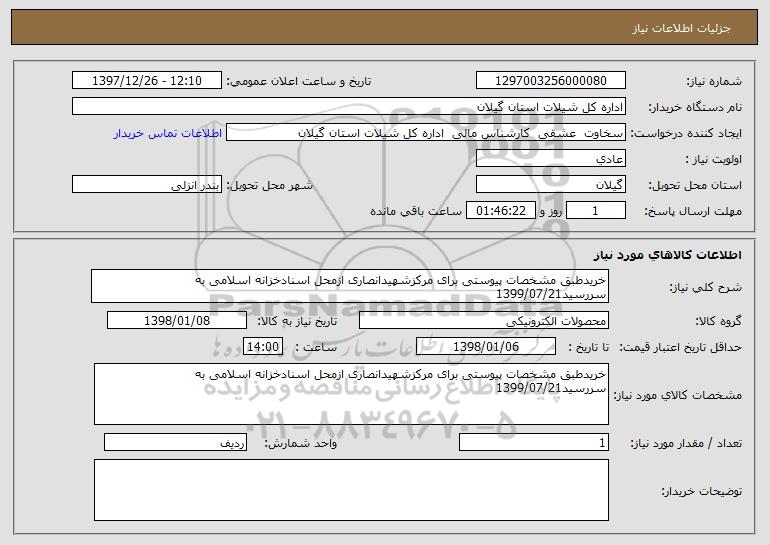Click the label حداقل تاریخ اعتبار قیمت
The height and width of the screenshot is (545, 770).
coord(680,347)
